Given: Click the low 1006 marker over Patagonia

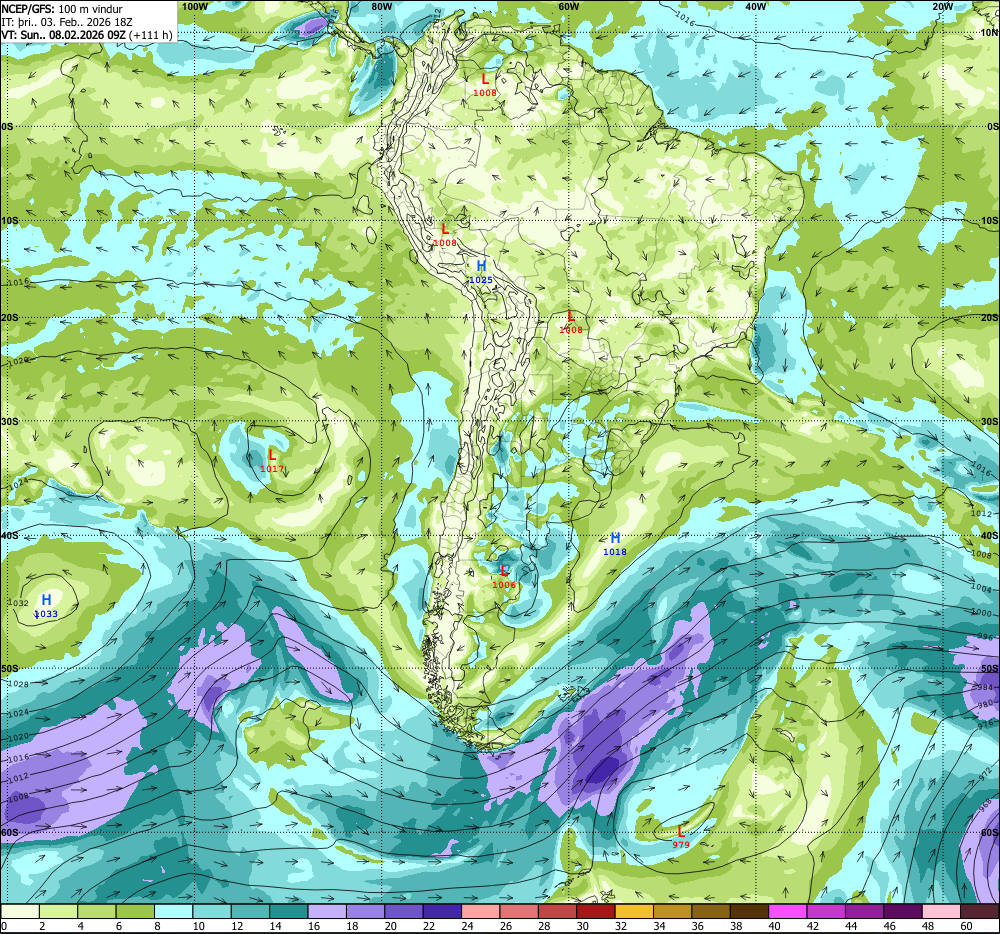Looking at the screenshot, I should pos(504,577).
